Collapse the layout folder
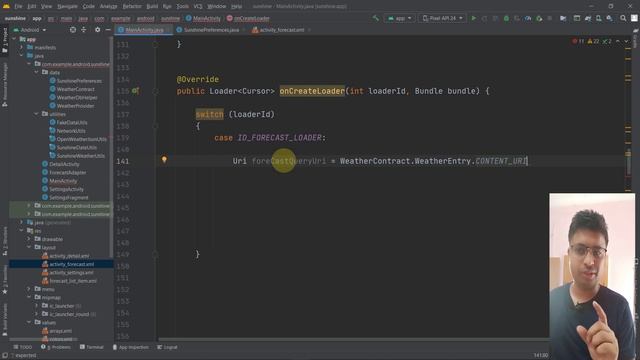Image resolution: width=640 pixels, height=360 pixels. tap(29, 247)
